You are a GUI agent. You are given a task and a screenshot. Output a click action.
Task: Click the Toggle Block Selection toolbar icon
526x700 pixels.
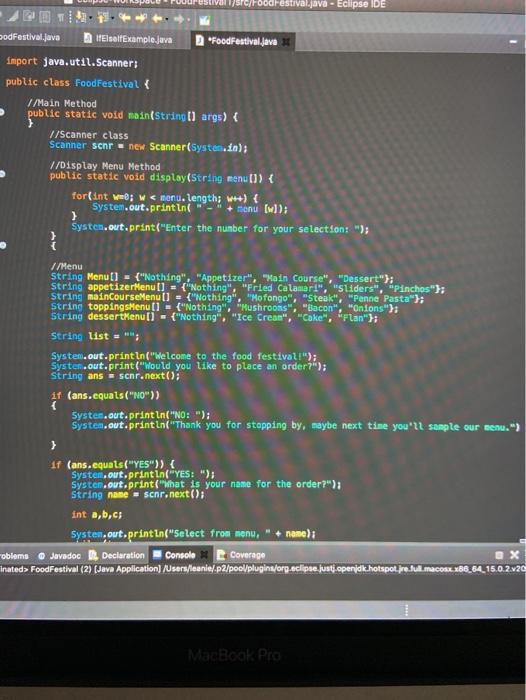45,18
